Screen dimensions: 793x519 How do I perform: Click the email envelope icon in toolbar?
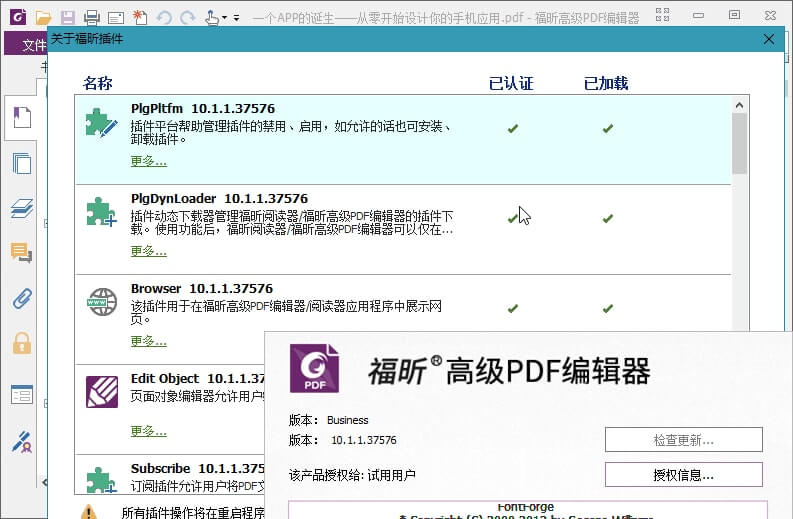pyautogui.click(x=115, y=17)
